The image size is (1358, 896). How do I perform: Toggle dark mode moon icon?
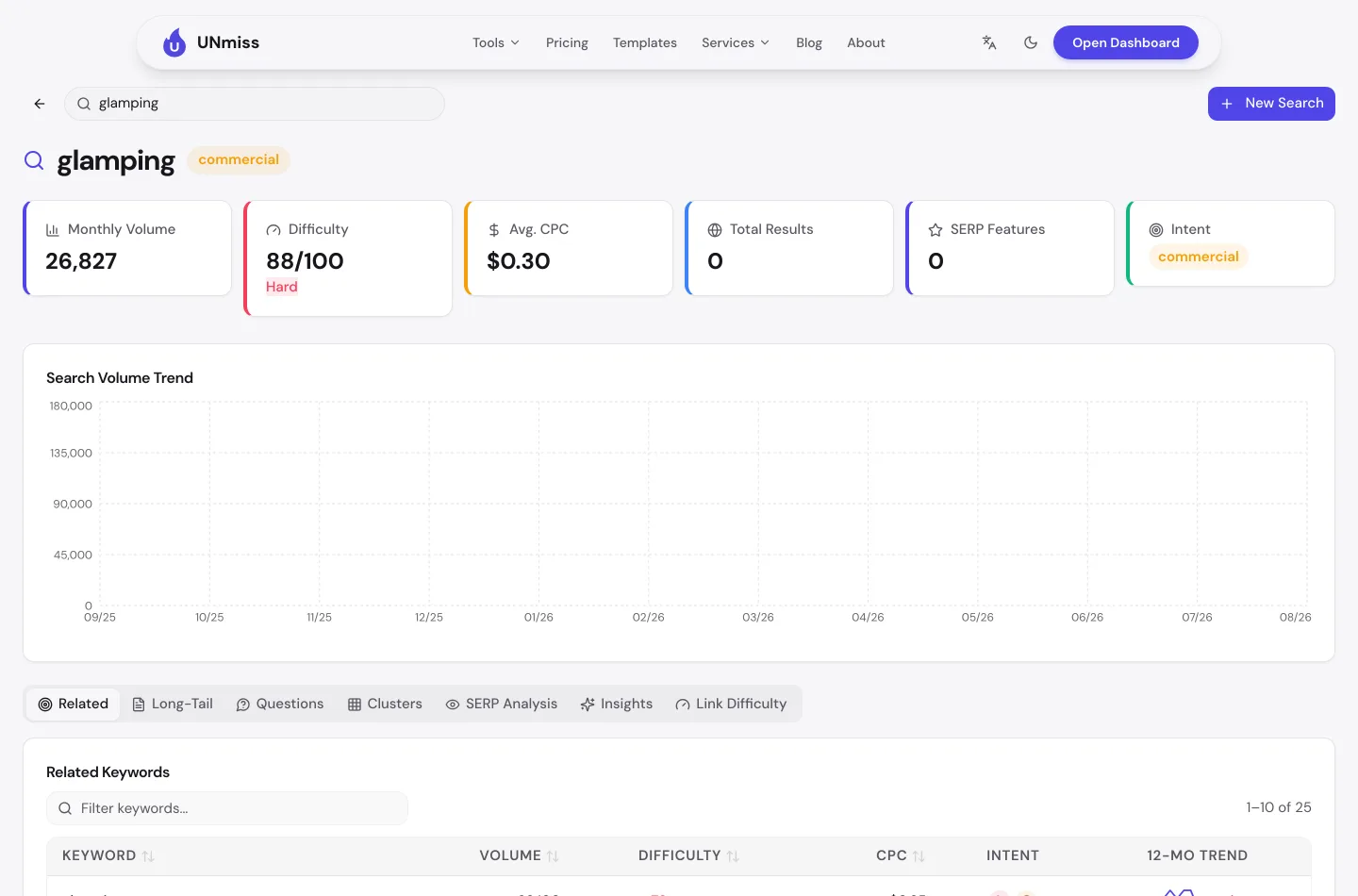[1031, 42]
